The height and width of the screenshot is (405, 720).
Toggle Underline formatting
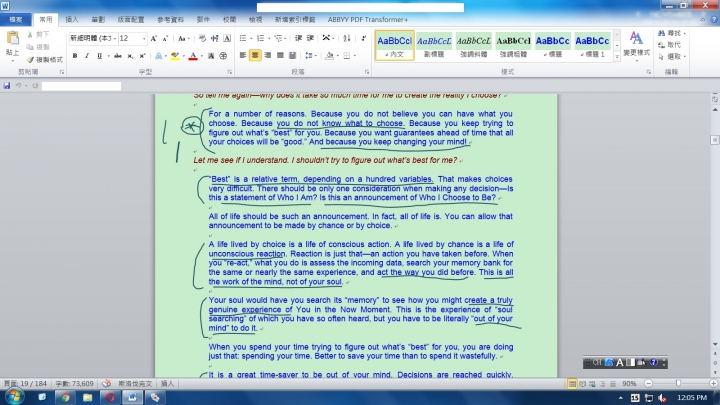coord(99,56)
